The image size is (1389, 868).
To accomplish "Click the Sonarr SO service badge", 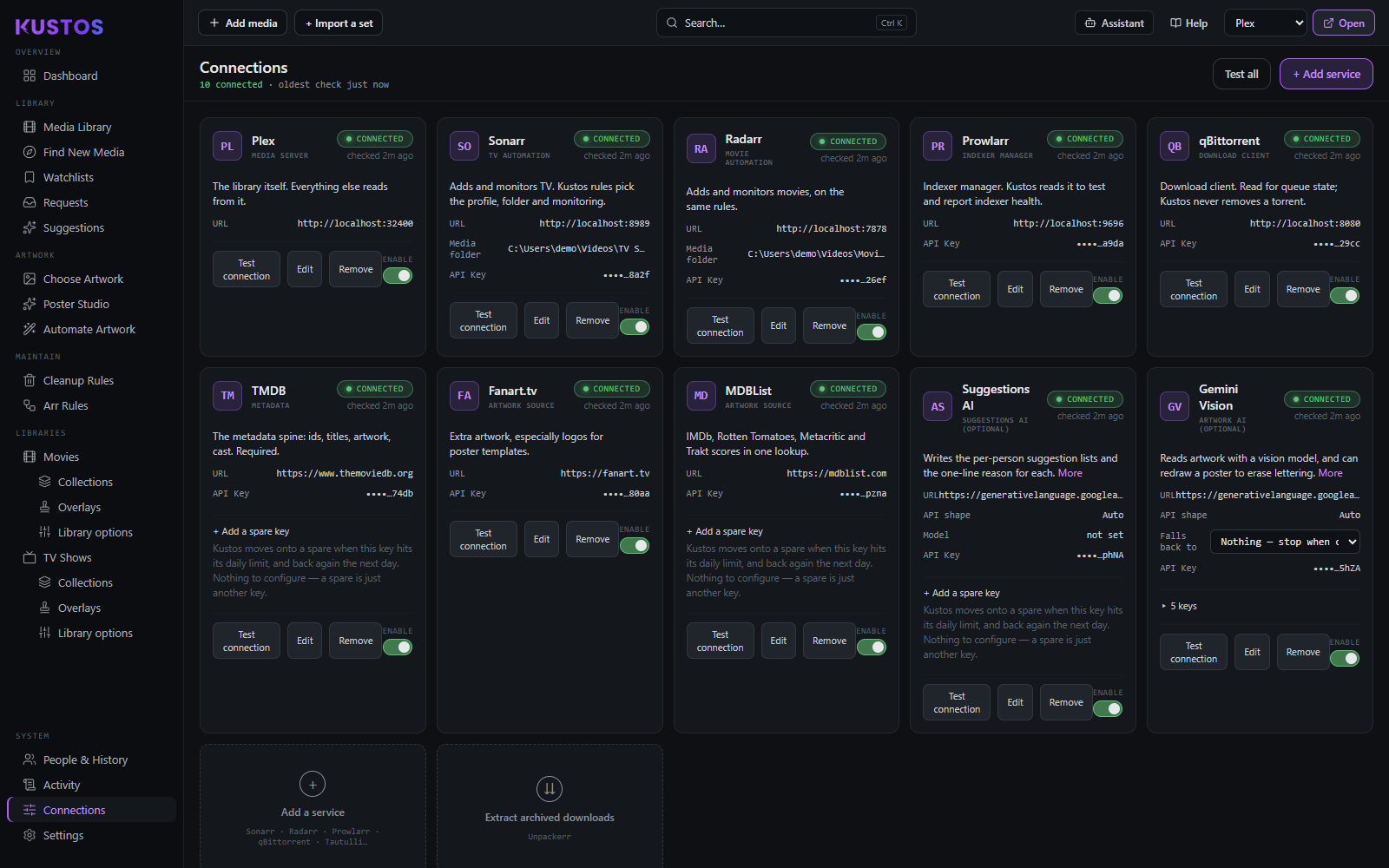I will 464,146.
